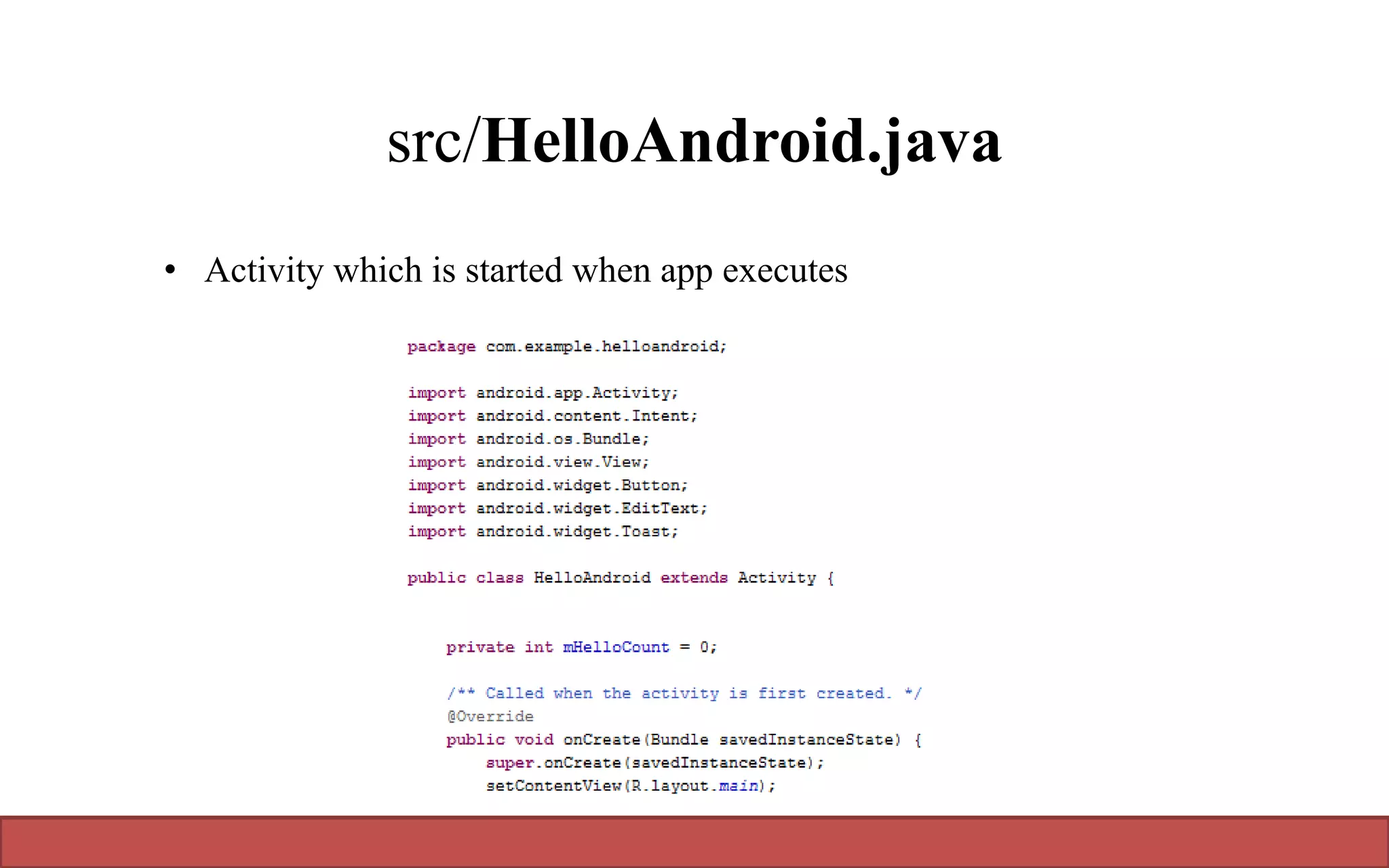Viewport: 1389px width, 868px height.
Task: Click the @Override annotation
Action: 490,716
